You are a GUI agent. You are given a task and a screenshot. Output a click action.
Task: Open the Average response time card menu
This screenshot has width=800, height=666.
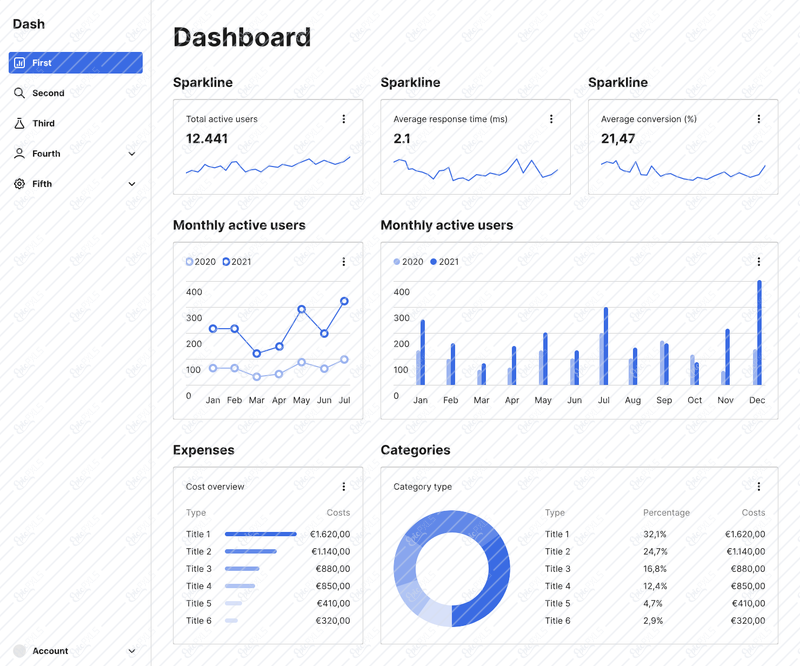[x=551, y=119]
